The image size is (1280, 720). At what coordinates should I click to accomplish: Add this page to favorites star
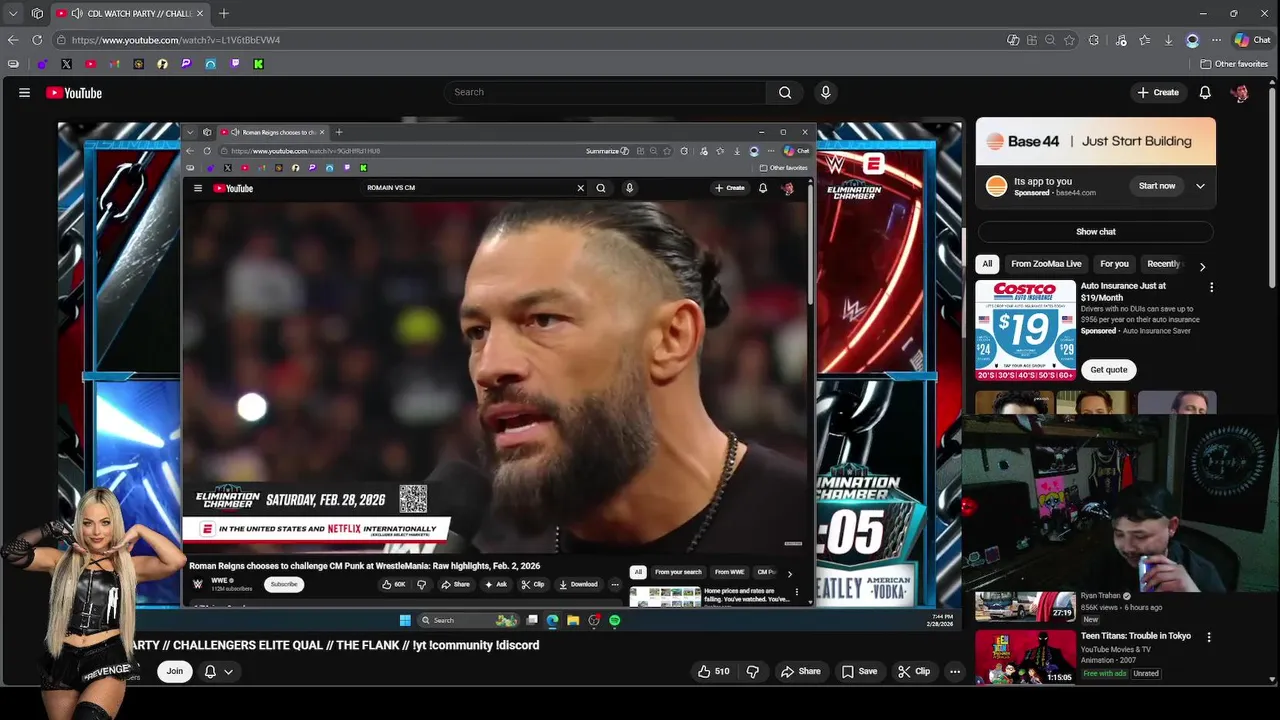(1069, 40)
